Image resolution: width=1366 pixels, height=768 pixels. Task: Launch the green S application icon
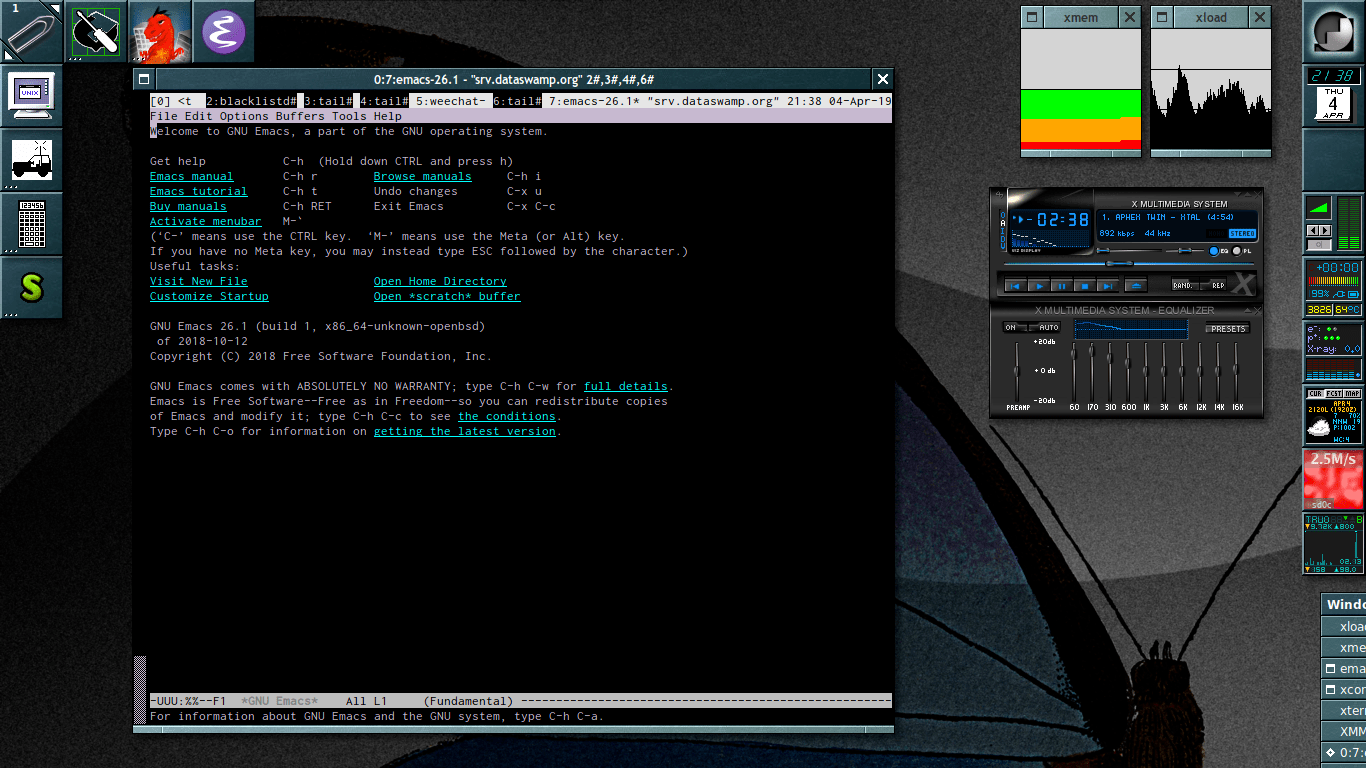tap(32, 288)
